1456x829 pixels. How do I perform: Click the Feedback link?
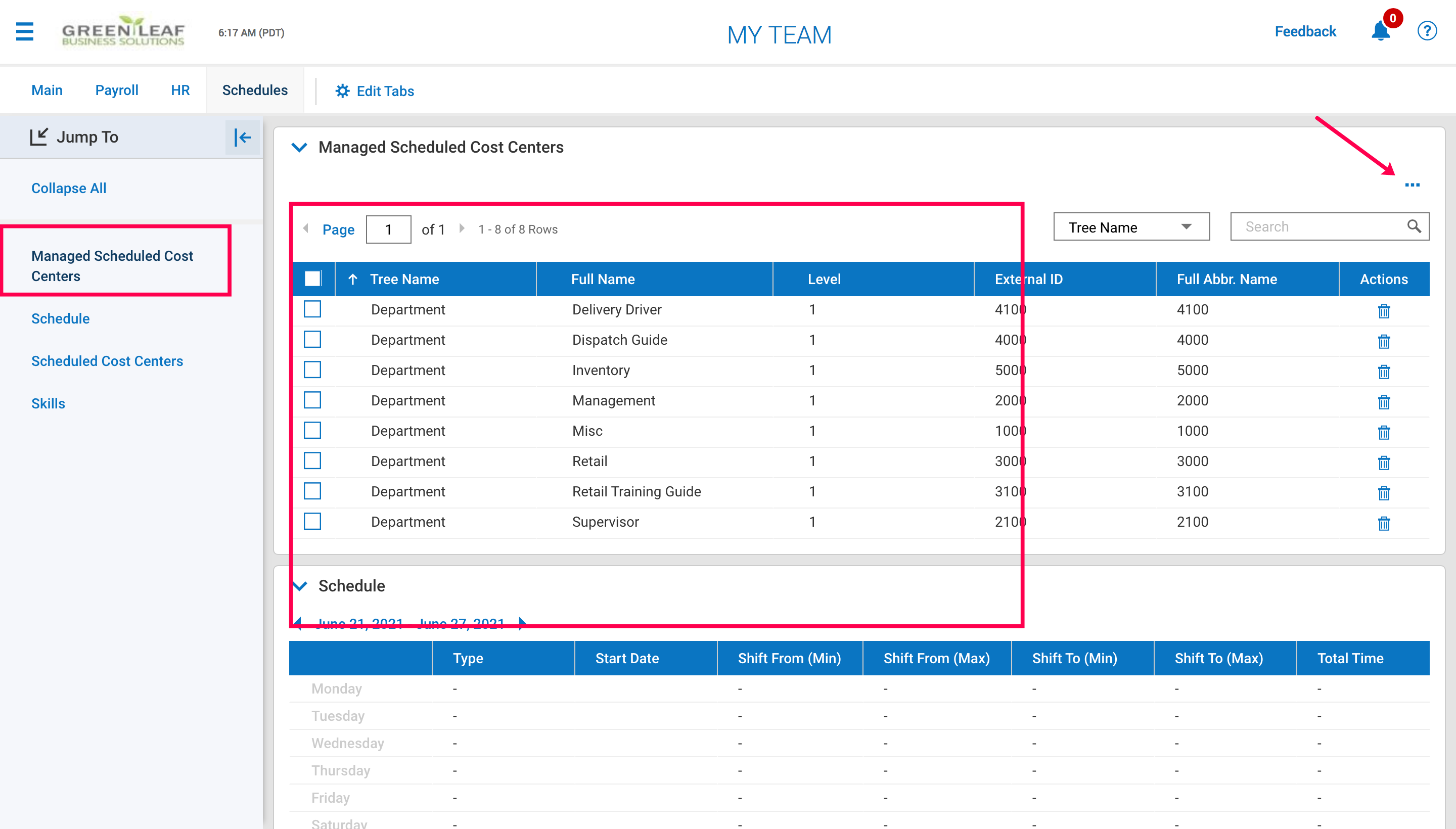coord(1304,31)
